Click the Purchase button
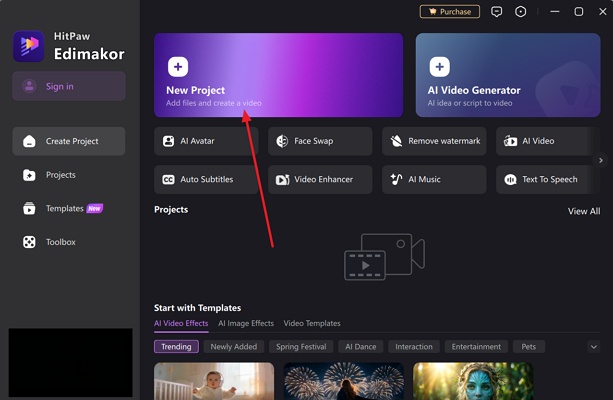The image size is (613, 400). (449, 12)
